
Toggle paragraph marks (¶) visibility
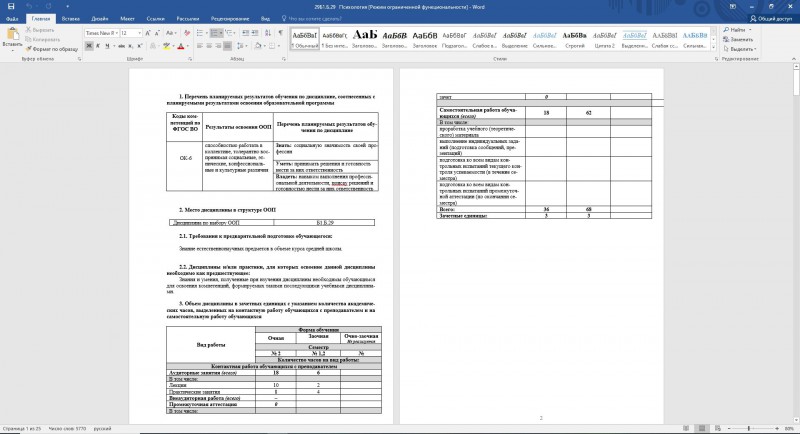(x=280, y=33)
